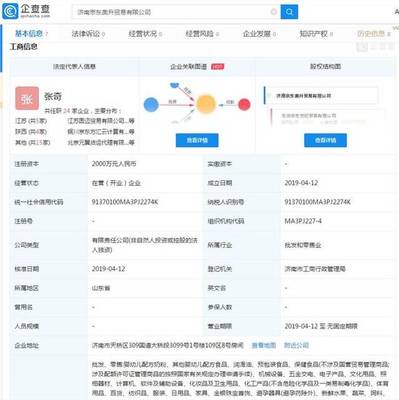Click the taxpayer ID number value

click(318, 202)
